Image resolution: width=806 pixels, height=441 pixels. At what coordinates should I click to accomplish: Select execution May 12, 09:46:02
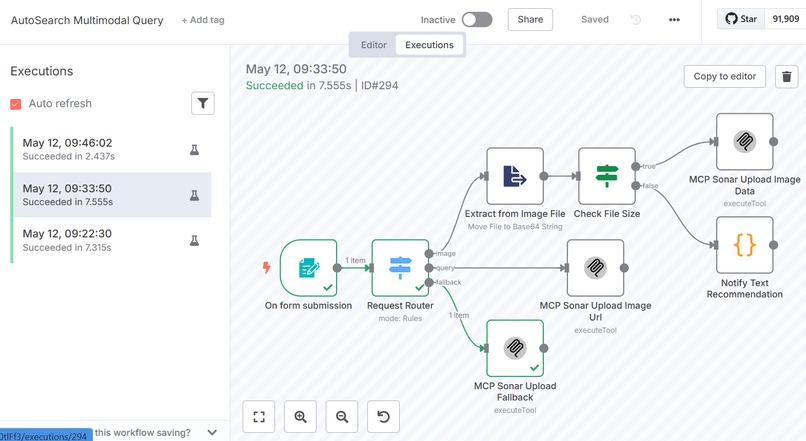pos(111,149)
